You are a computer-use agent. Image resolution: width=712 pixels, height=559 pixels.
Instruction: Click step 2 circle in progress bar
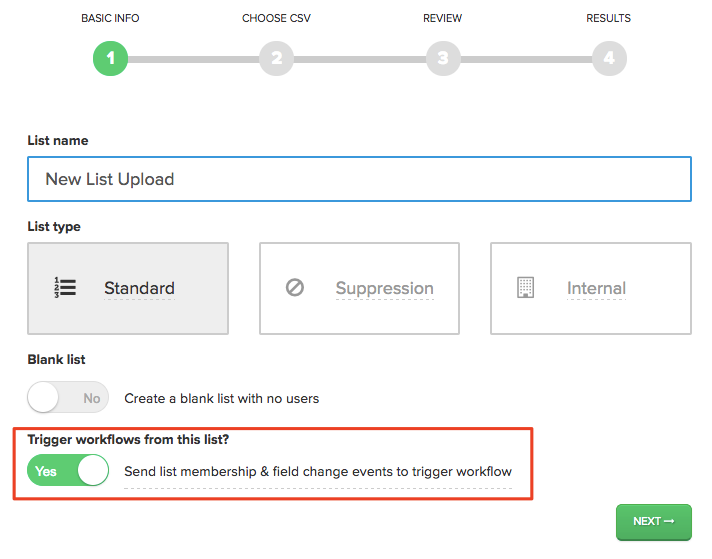click(277, 59)
